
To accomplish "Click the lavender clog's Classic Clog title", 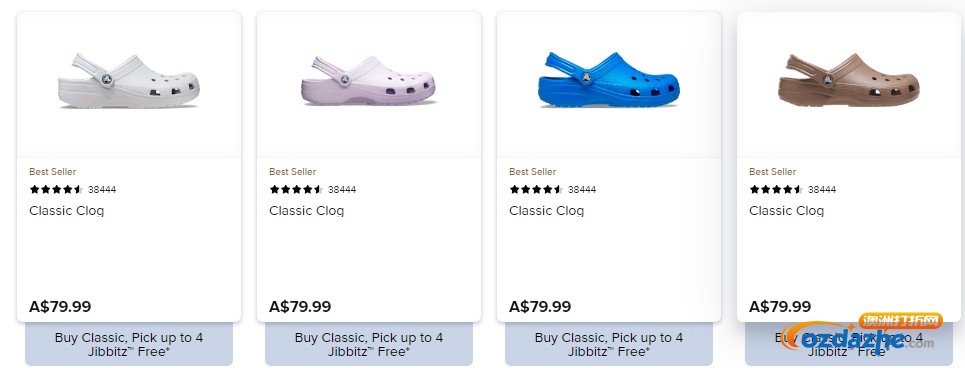I will tap(306, 210).
